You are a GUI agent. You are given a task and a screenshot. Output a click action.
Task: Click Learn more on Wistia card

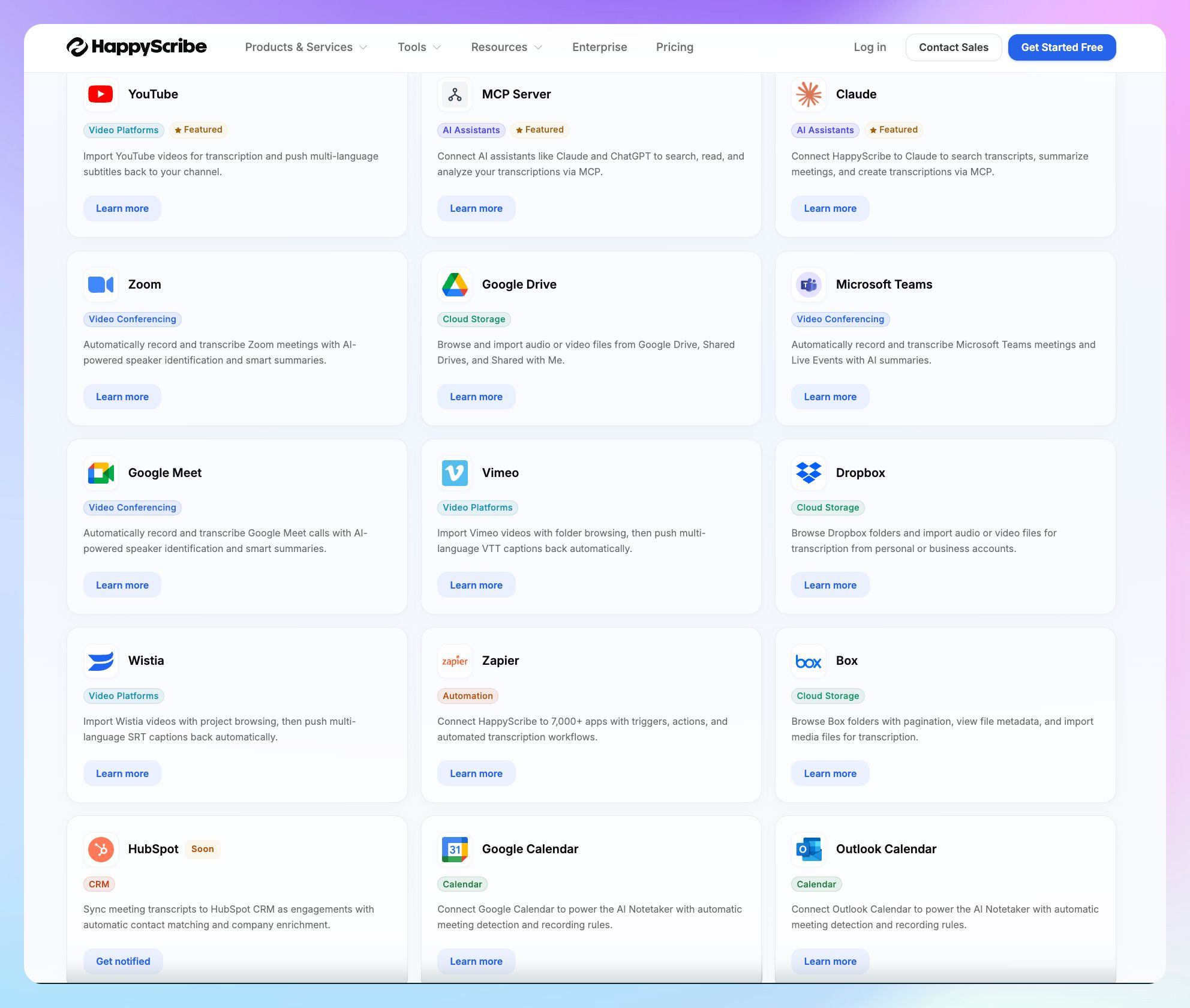[x=122, y=773]
